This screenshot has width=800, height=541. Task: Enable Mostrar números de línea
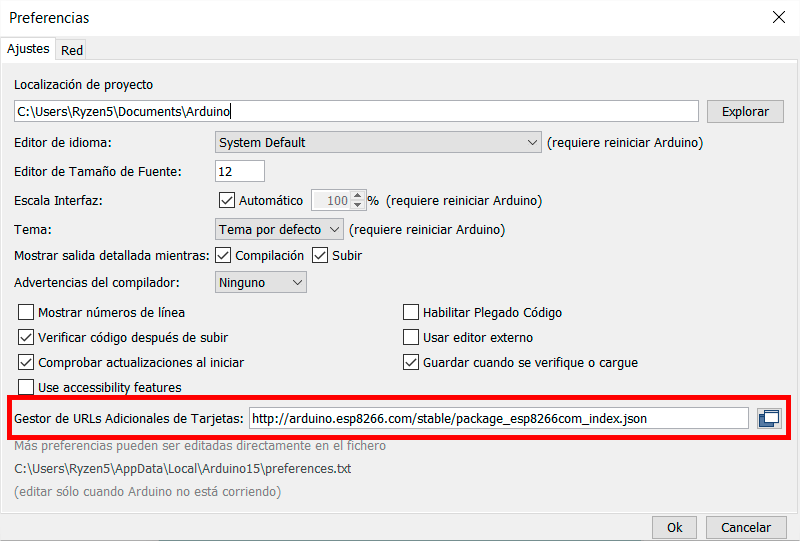click(x=26, y=312)
